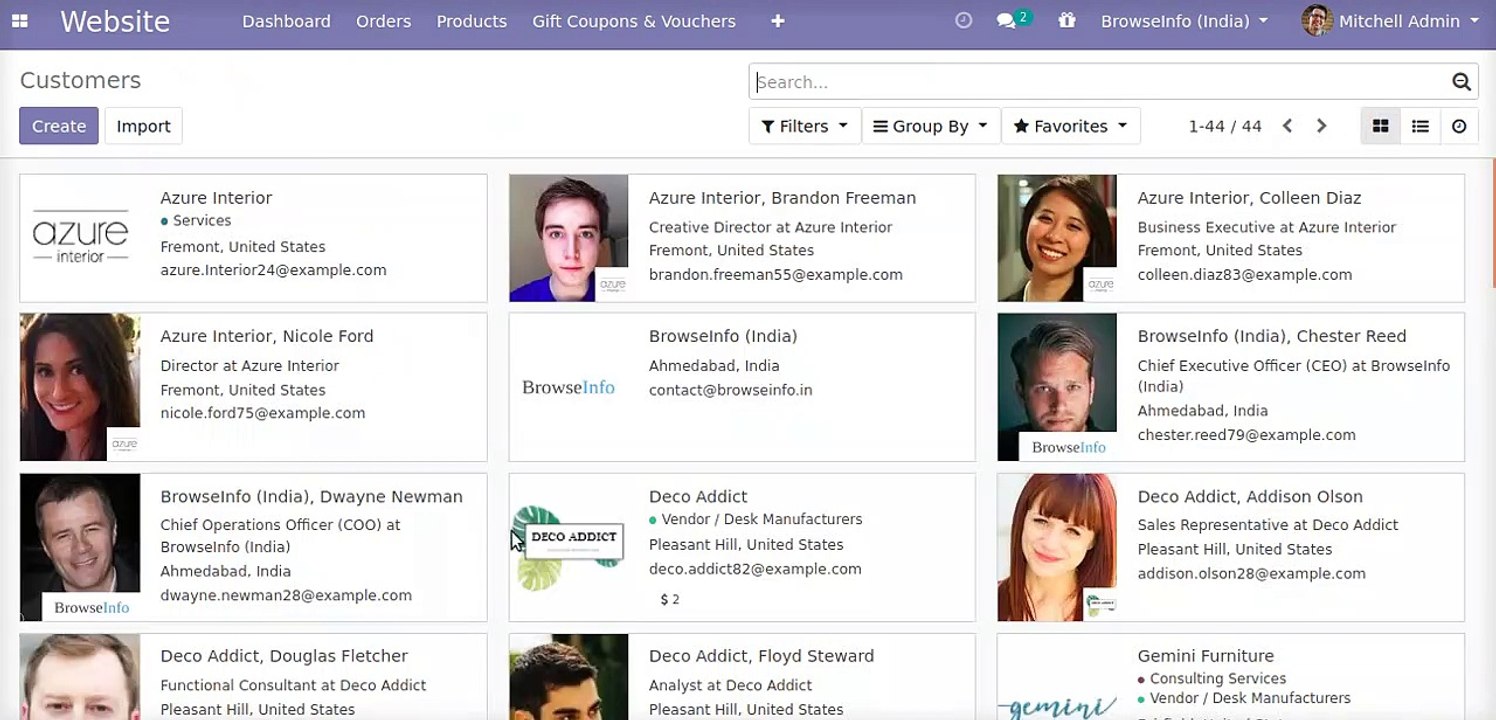
Task: Open Gift Coupons & Vouchers menu
Action: 634,21
